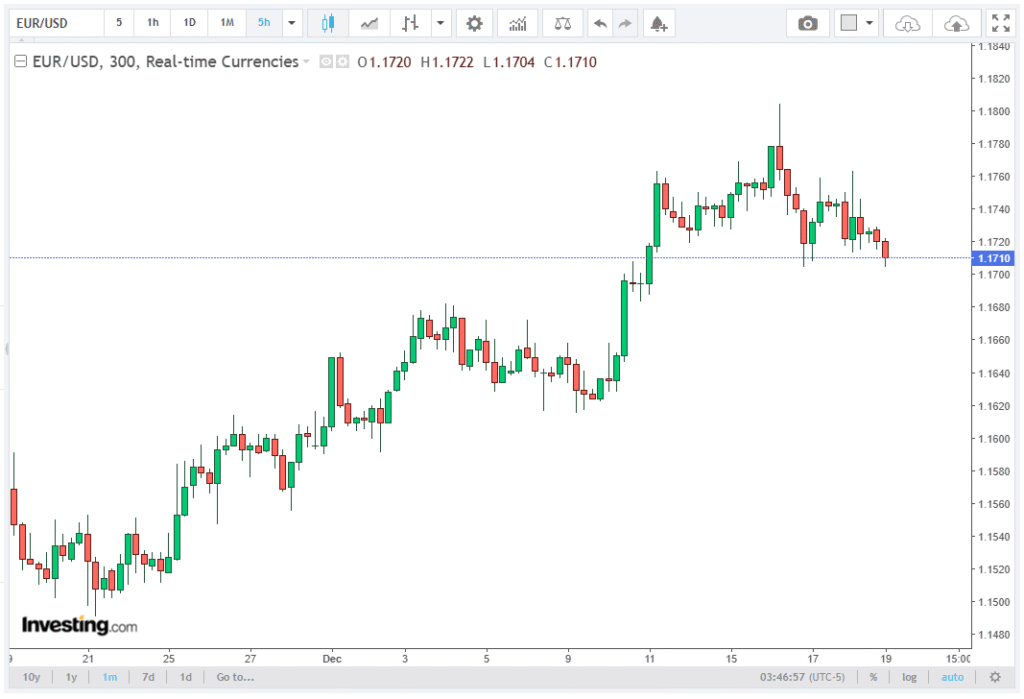Load chart layout from cloud download icon
The image size is (1024, 699).
click(907, 23)
